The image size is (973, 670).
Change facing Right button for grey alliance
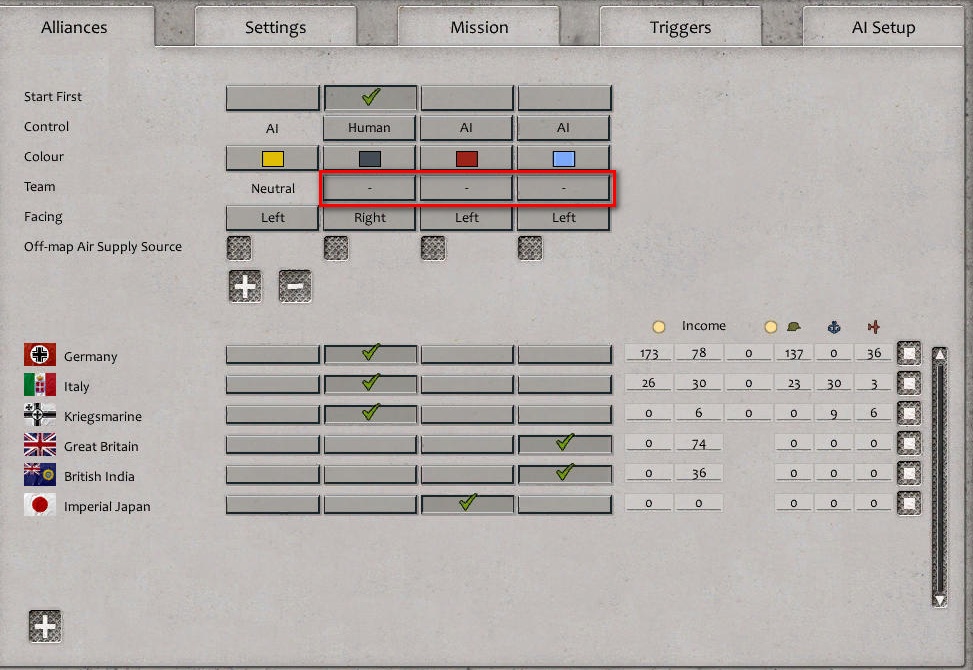pyautogui.click(x=370, y=218)
